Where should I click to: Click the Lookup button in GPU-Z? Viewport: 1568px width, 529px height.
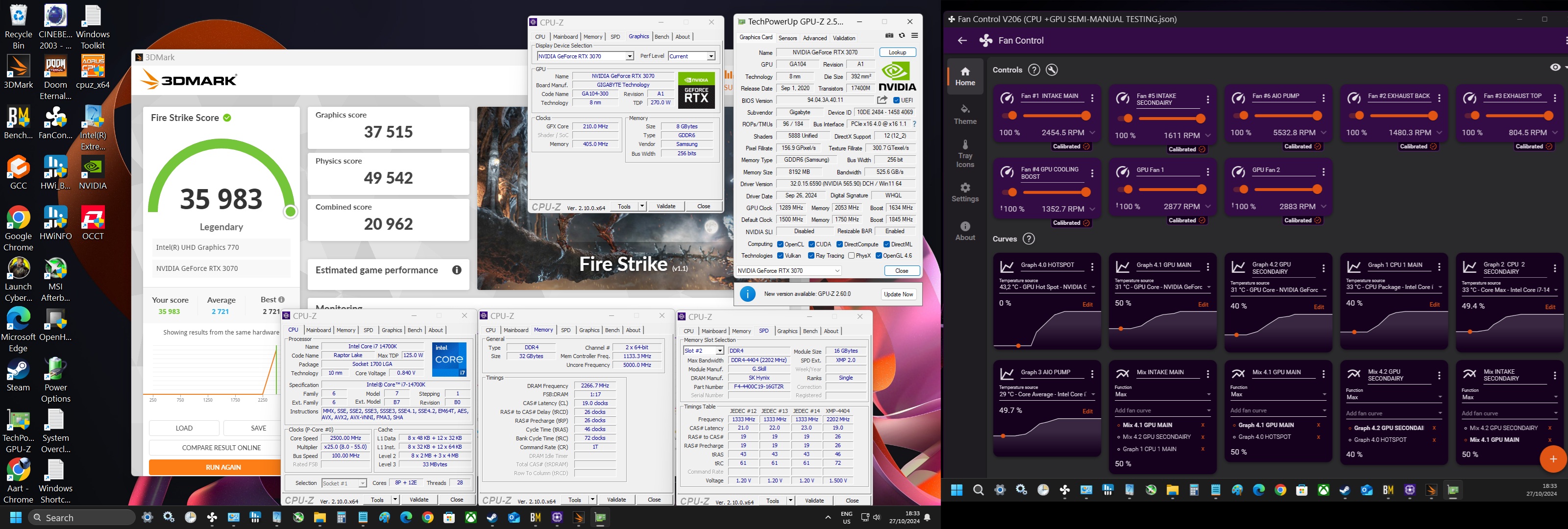coord(897,52)
